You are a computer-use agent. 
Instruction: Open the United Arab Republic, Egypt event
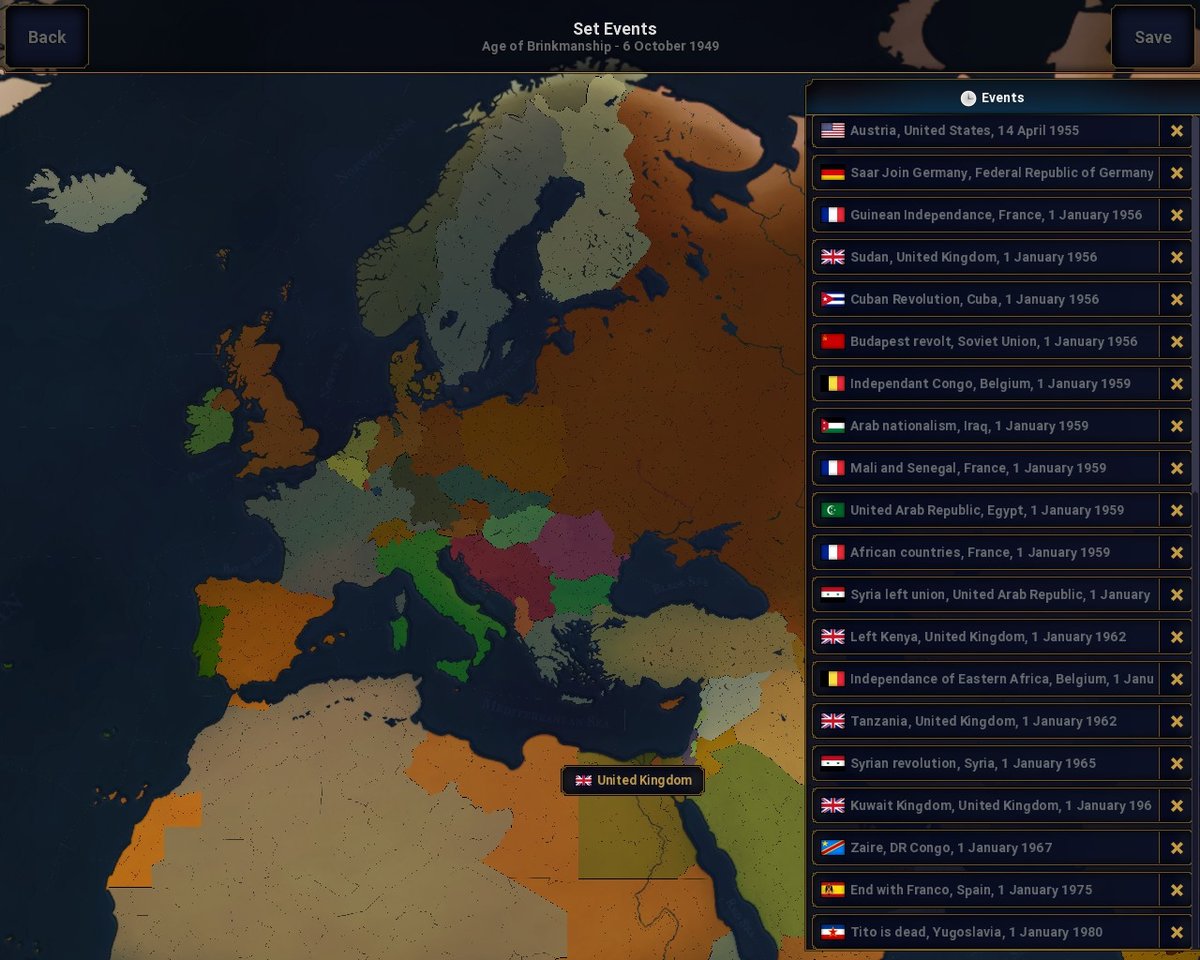[985, 510]
